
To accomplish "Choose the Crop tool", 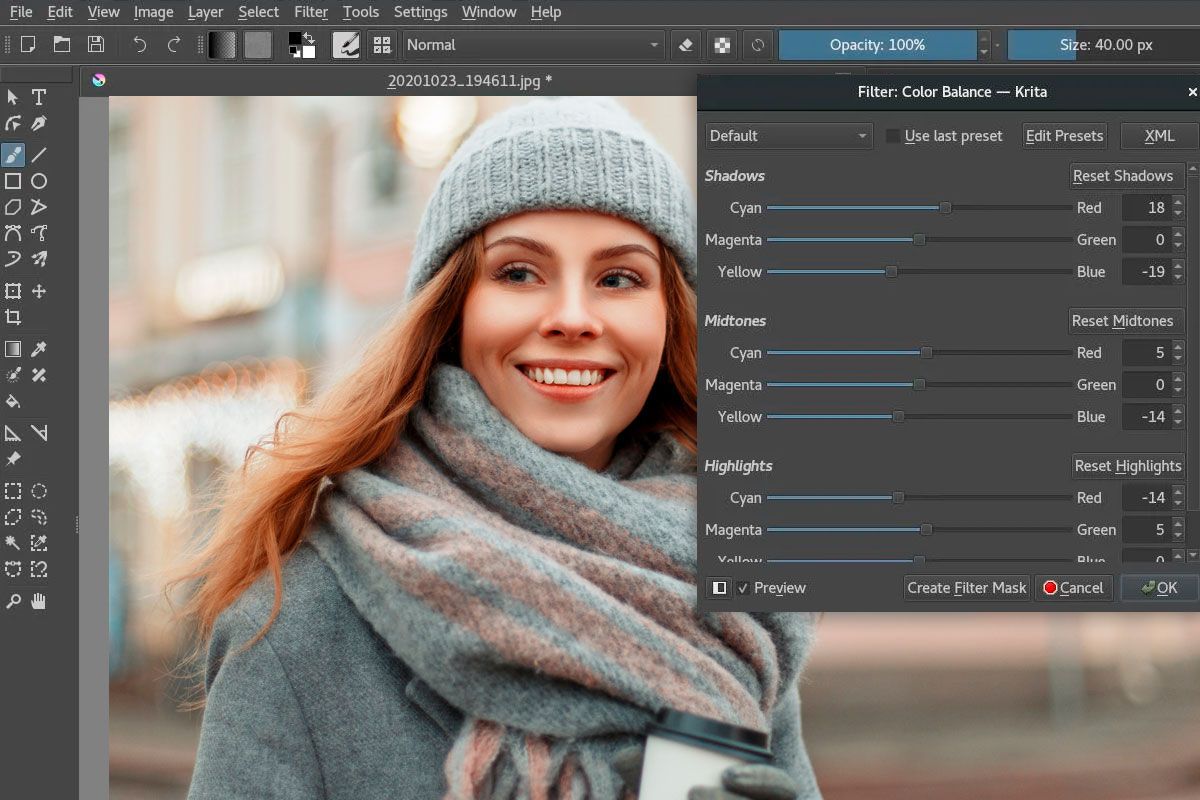I will (13, 317).
